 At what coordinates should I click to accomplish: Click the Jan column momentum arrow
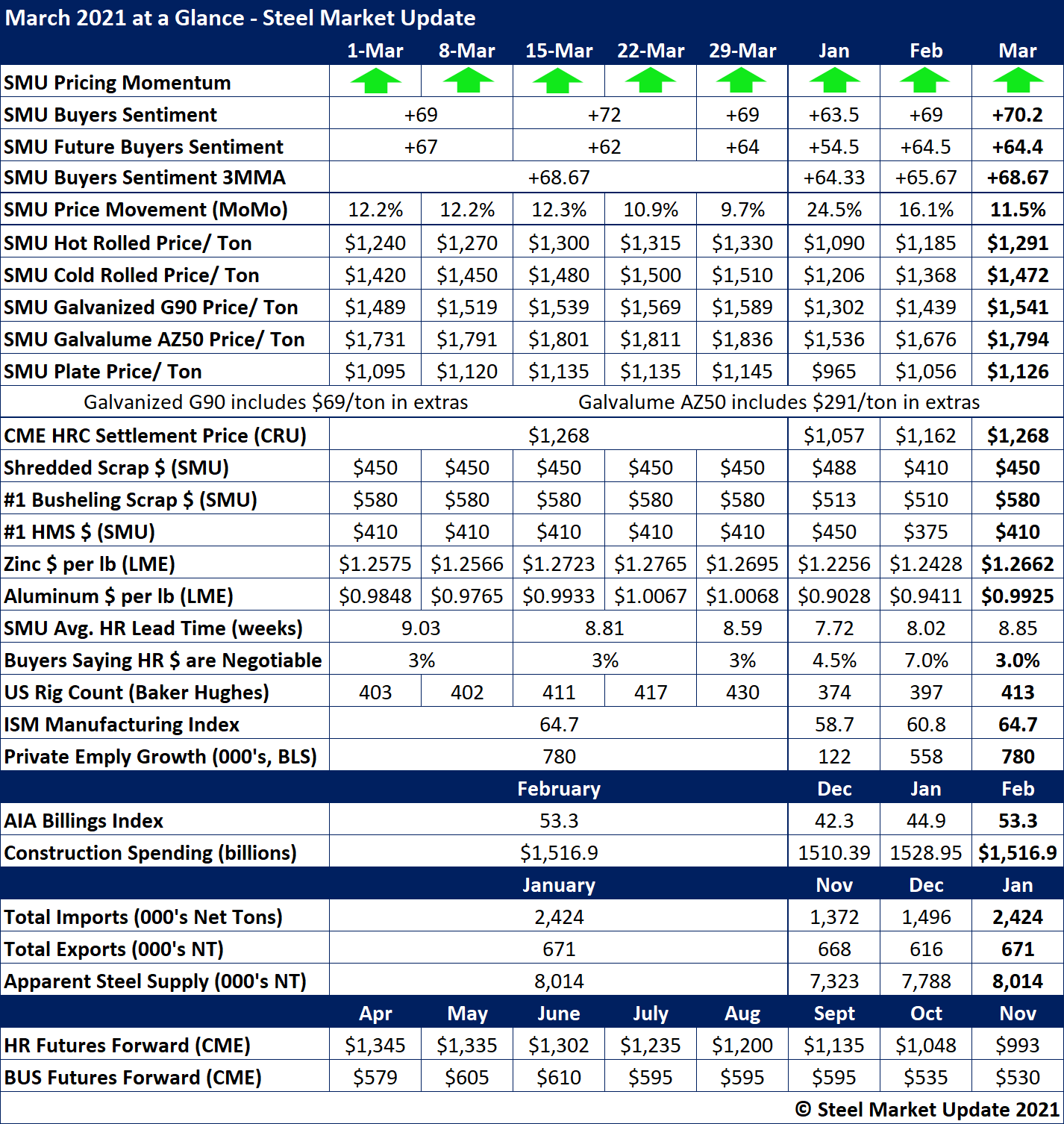tap(834, 81)
